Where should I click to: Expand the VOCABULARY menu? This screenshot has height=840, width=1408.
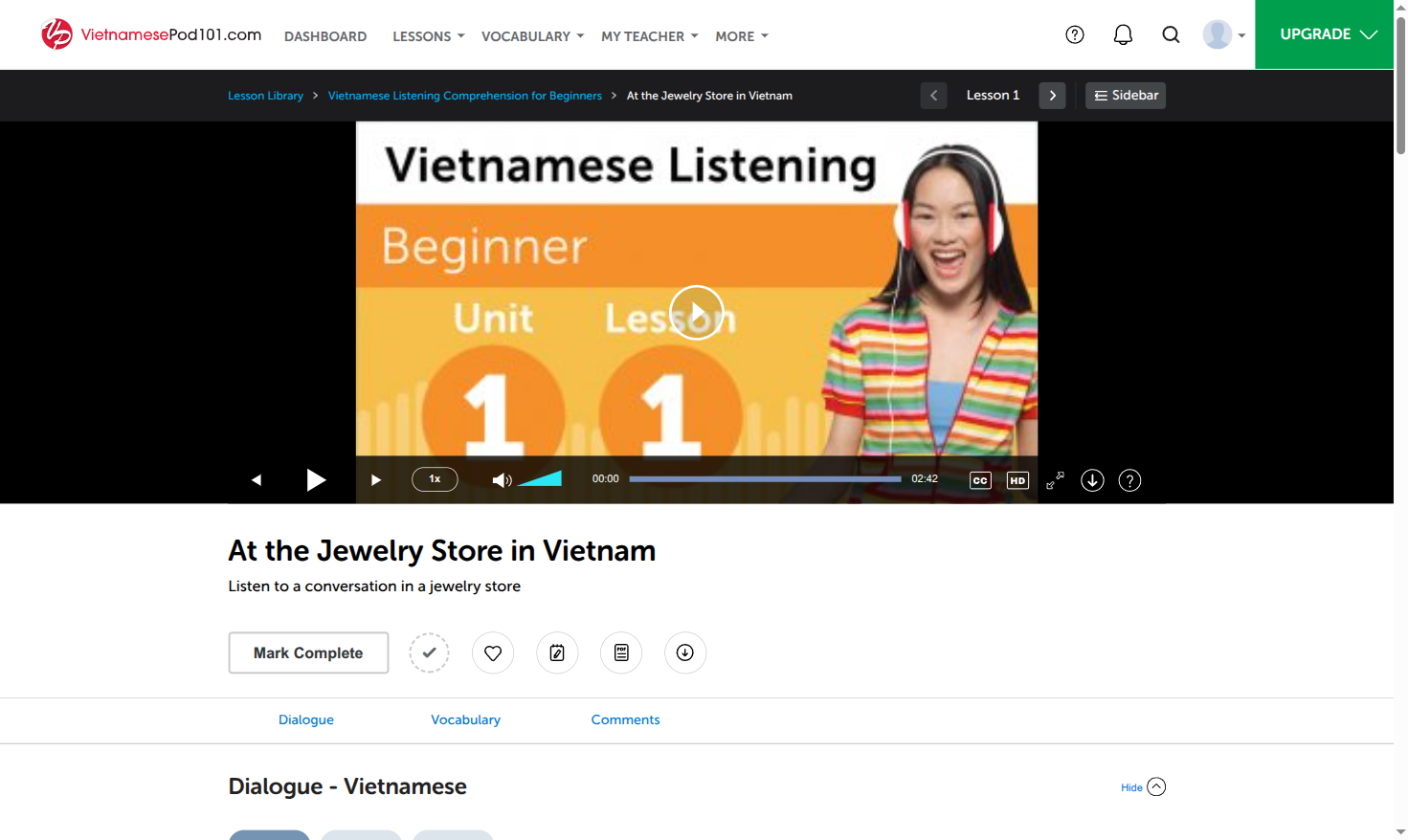coord(532,36)
